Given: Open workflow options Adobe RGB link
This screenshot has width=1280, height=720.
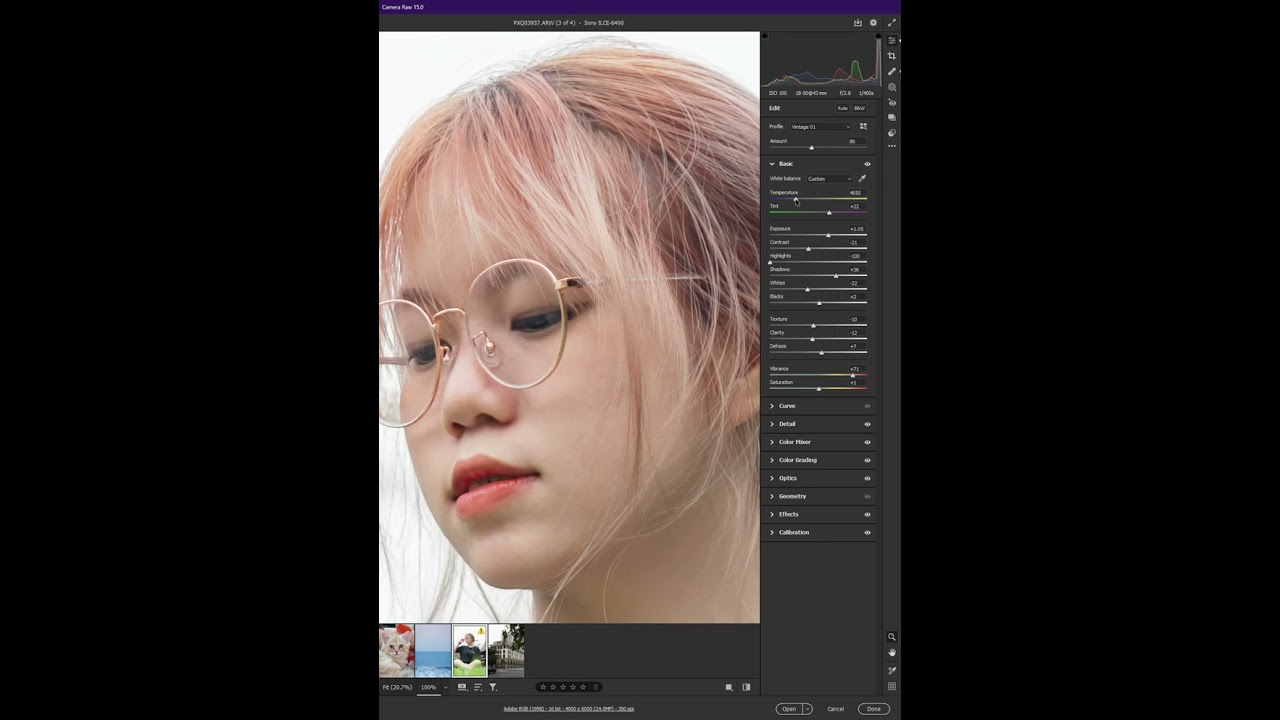Looking at the screenshot, I should click(568, 709).
